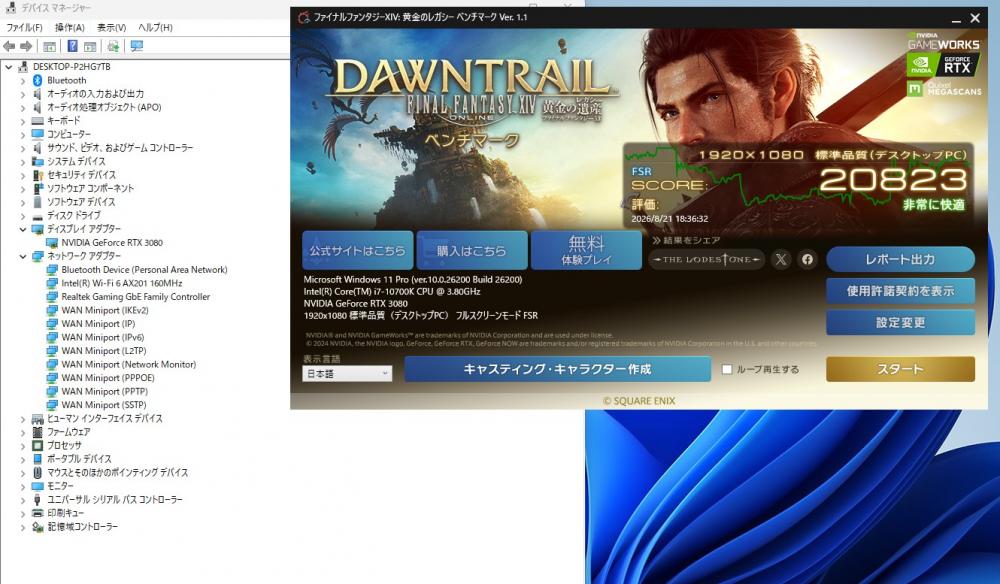
Task: Click the FFXIV benchmark title bar meteor icon
Action: pyautogui.click(x=304, y=17)
